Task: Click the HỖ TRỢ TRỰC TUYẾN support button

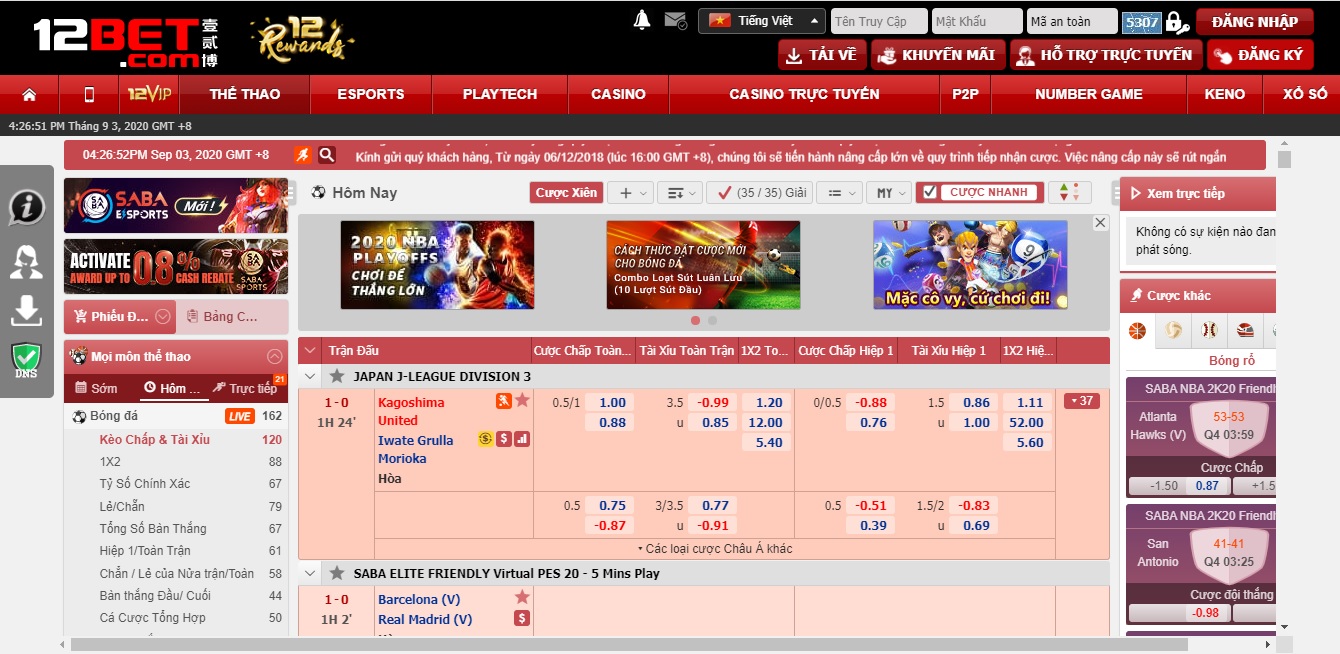Action: click(1105, 55)
